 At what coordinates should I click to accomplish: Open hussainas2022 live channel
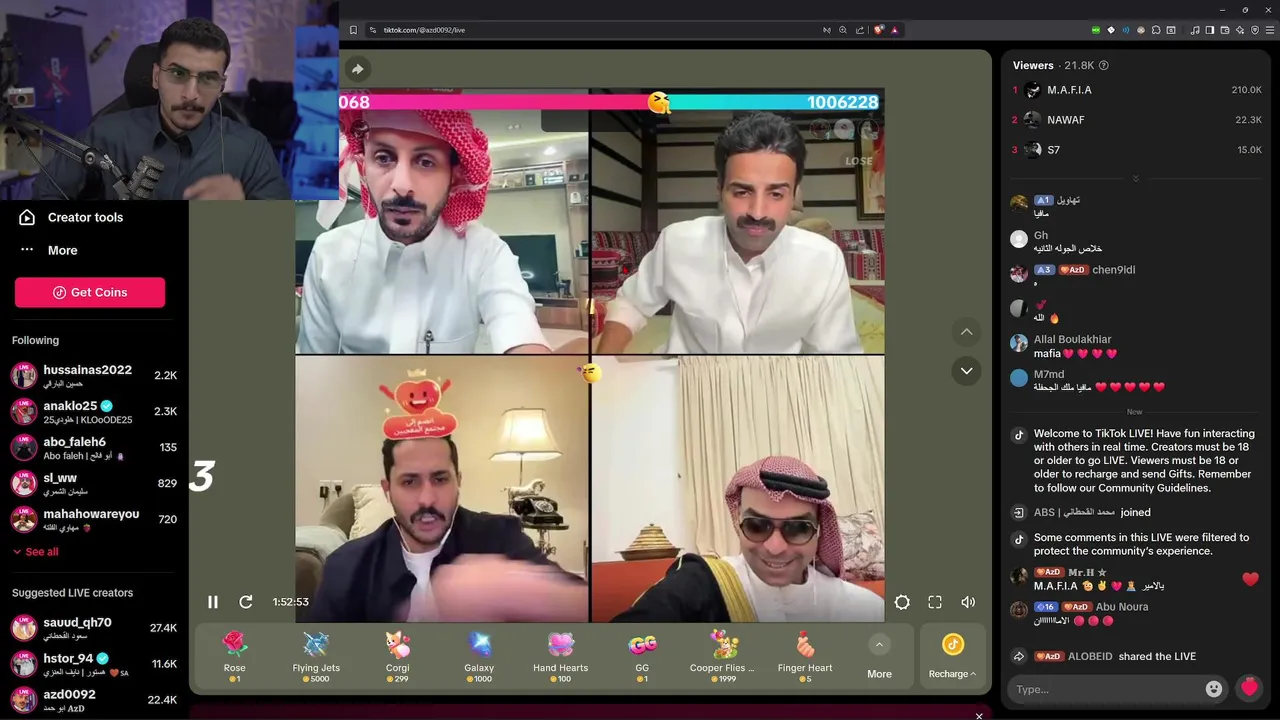click(94, 375)
